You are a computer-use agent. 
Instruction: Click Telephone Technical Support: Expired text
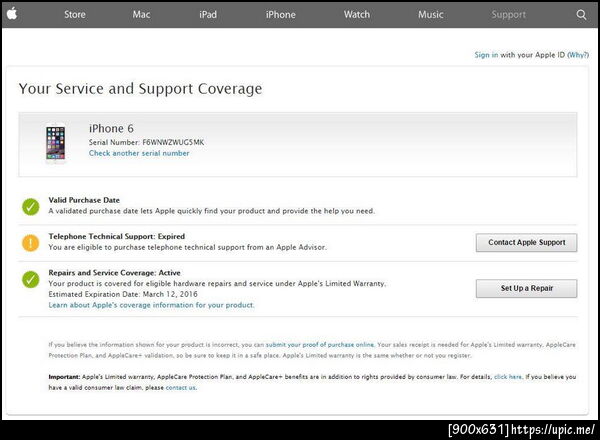point(116,236)
